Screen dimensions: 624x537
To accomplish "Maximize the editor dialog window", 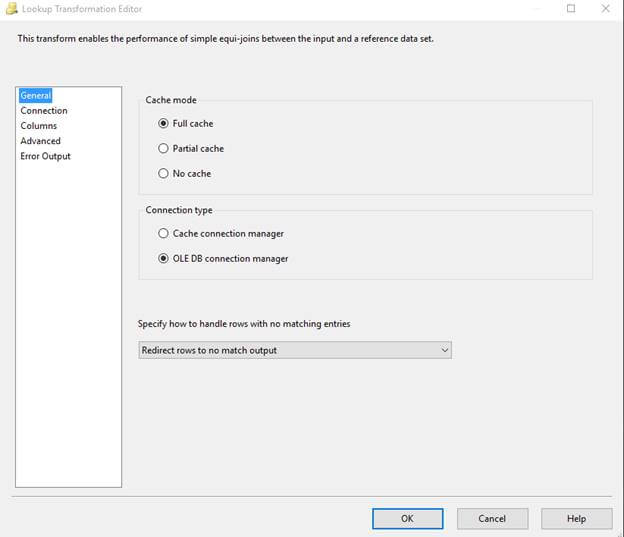I will click(571, 9).
